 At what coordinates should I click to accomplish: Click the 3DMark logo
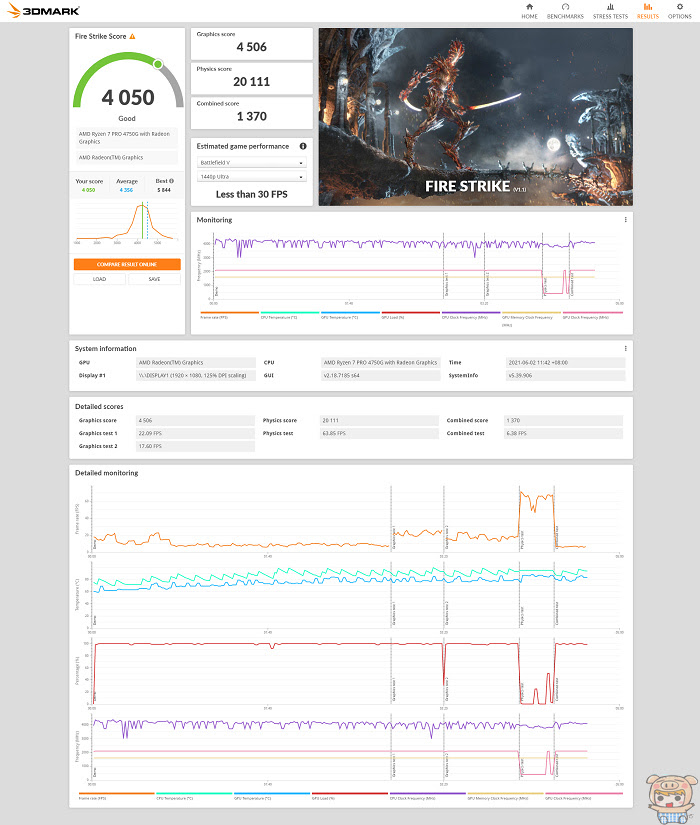(43, 11)
